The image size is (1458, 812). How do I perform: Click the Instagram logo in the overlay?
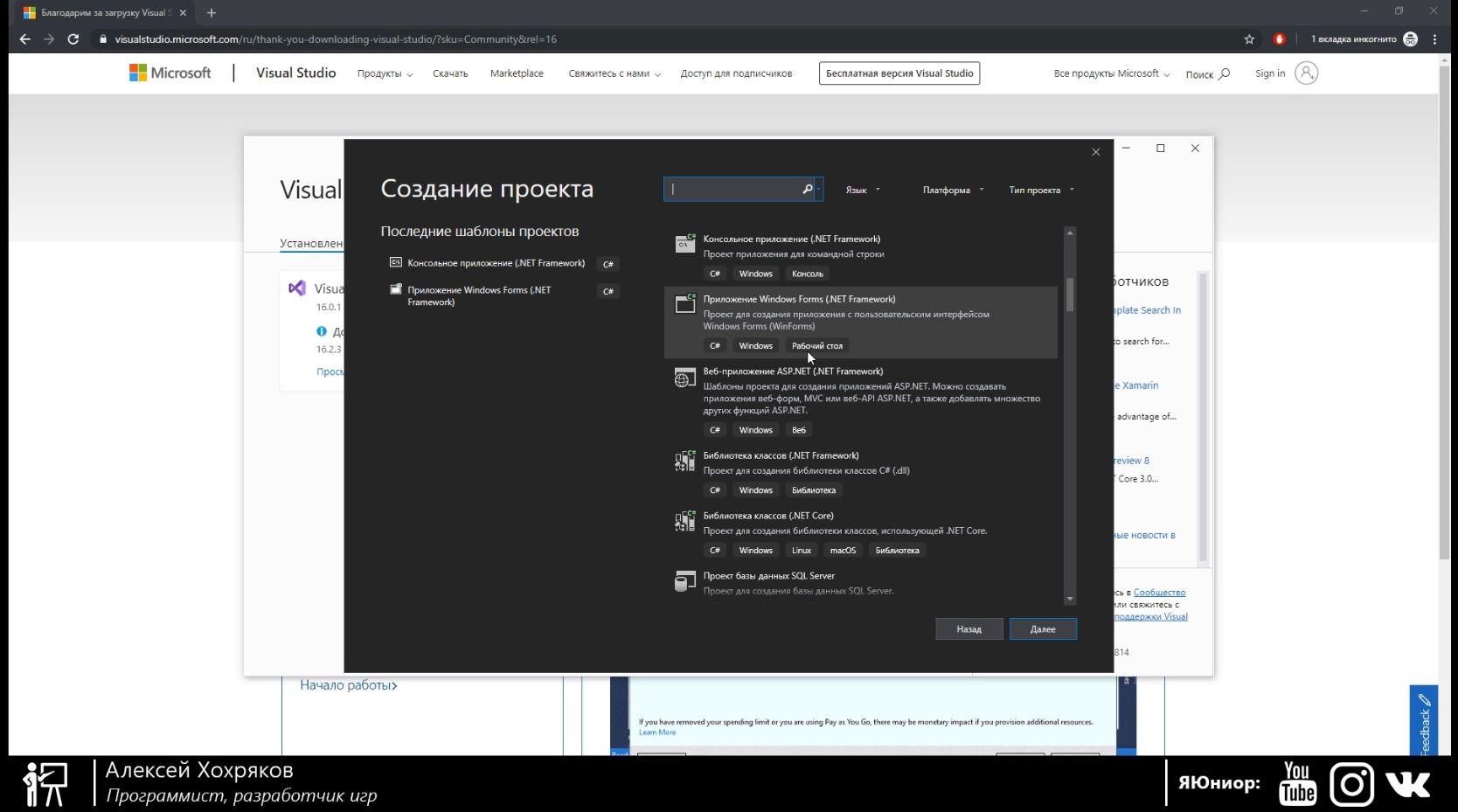pos(1351,783)
